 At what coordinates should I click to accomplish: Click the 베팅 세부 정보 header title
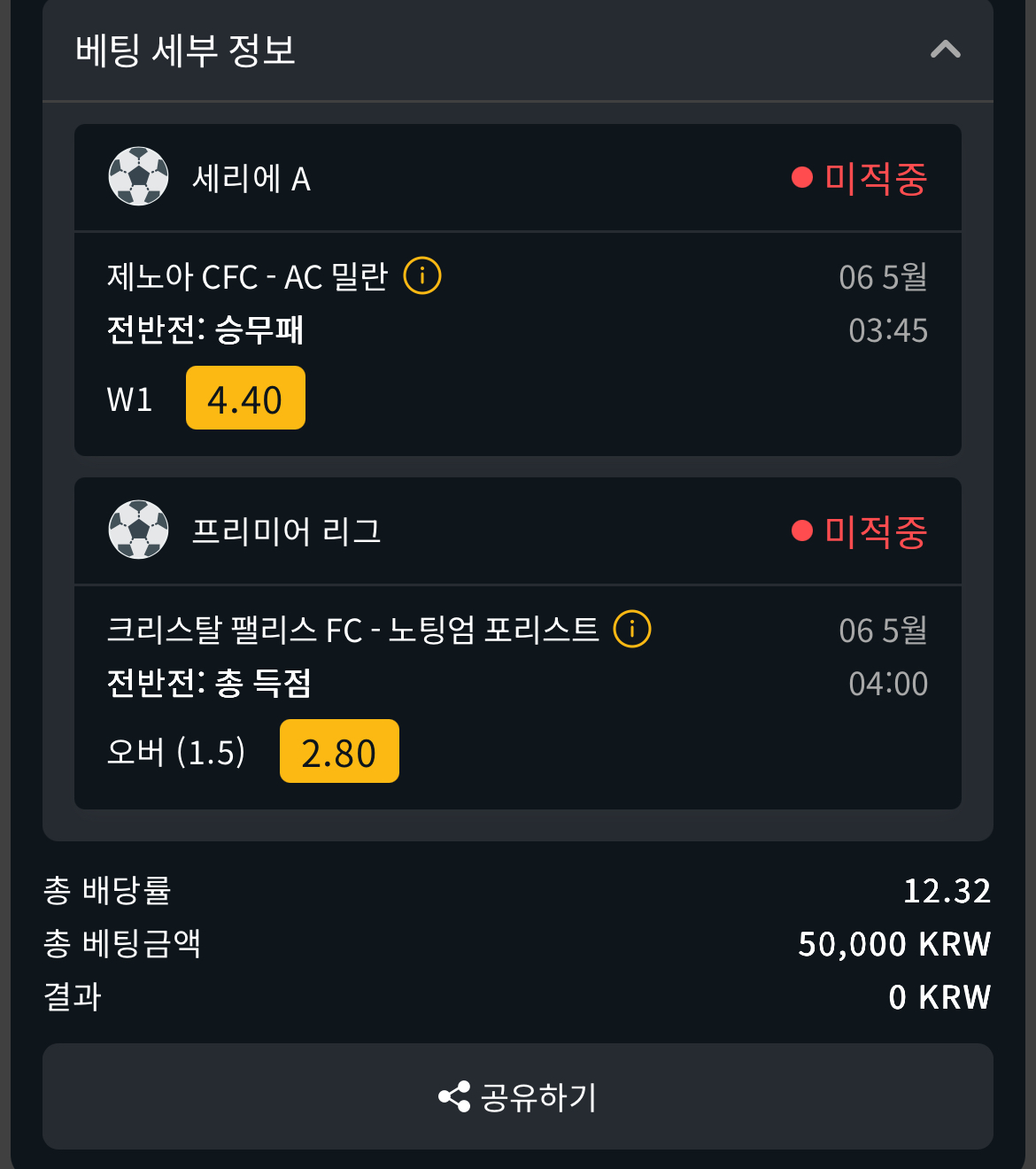(185, 50)
